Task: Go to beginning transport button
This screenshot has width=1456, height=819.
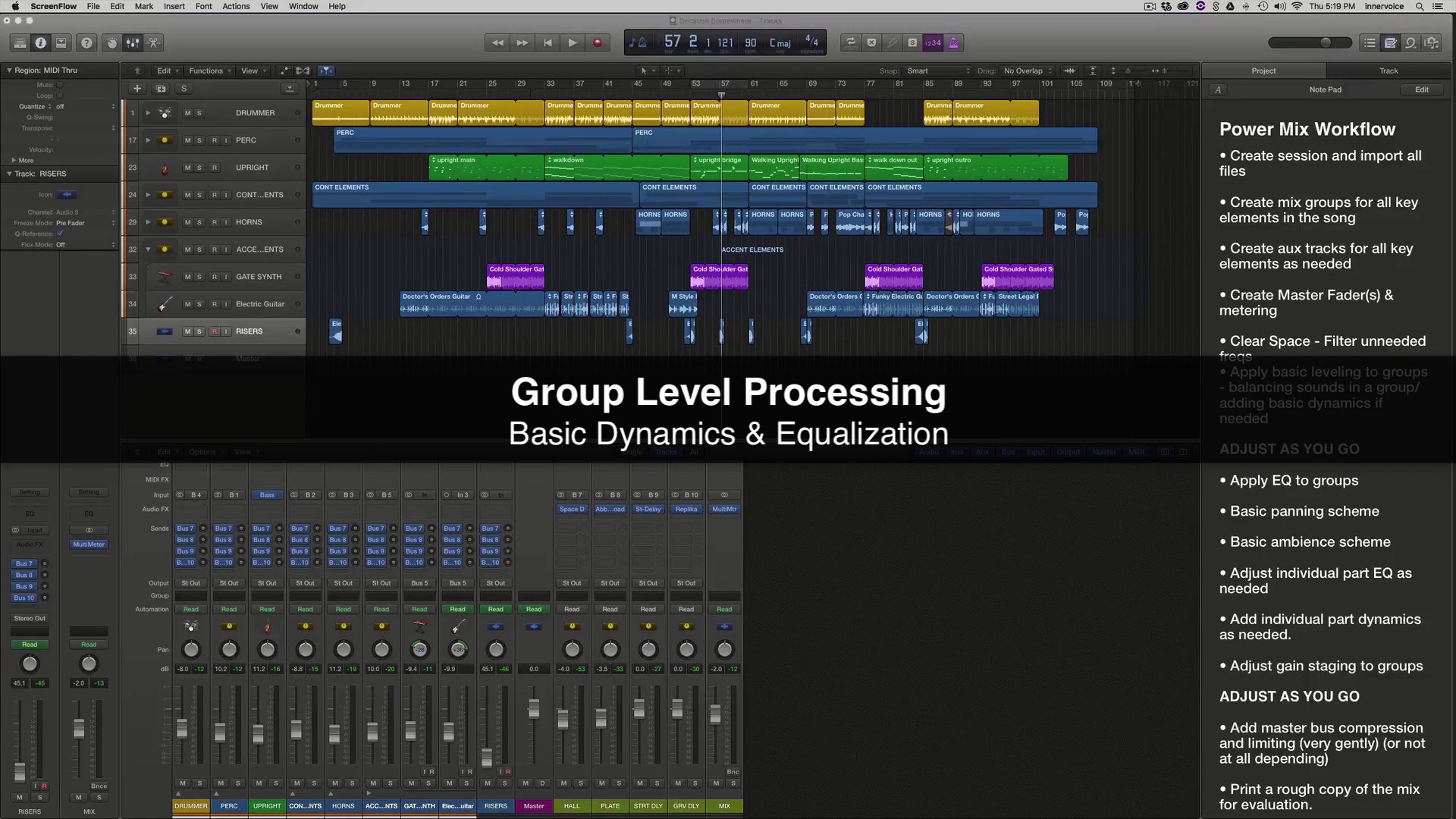Action: pyautogui.click(x=548, y=43)
